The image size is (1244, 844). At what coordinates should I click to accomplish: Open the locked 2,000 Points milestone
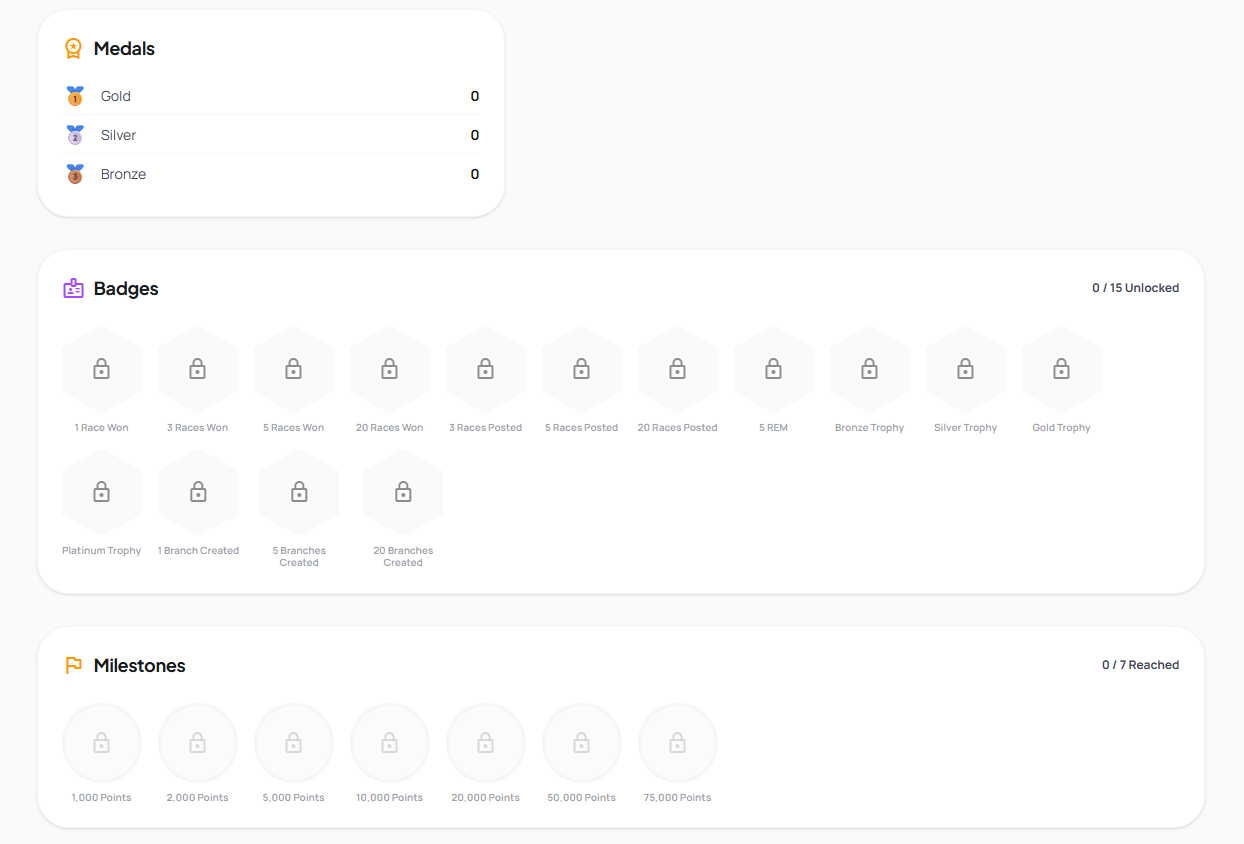point(198,743)
